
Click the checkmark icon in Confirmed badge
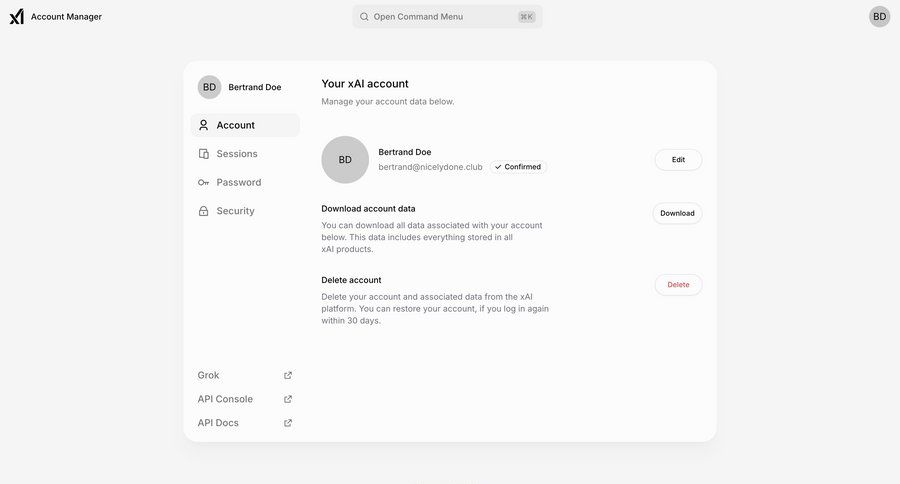(498, 167)
